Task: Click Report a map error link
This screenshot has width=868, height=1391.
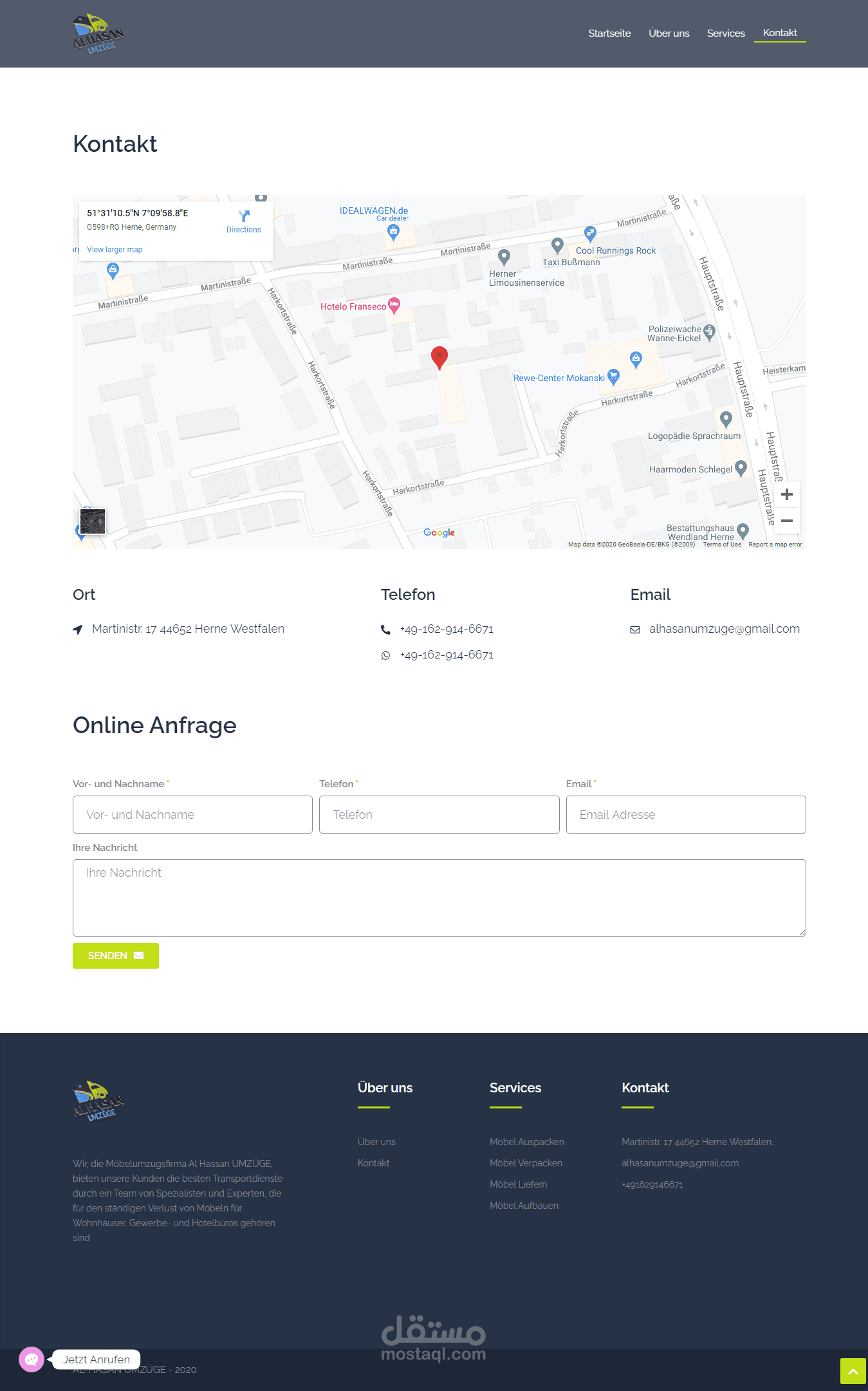Action: (775, 545)
